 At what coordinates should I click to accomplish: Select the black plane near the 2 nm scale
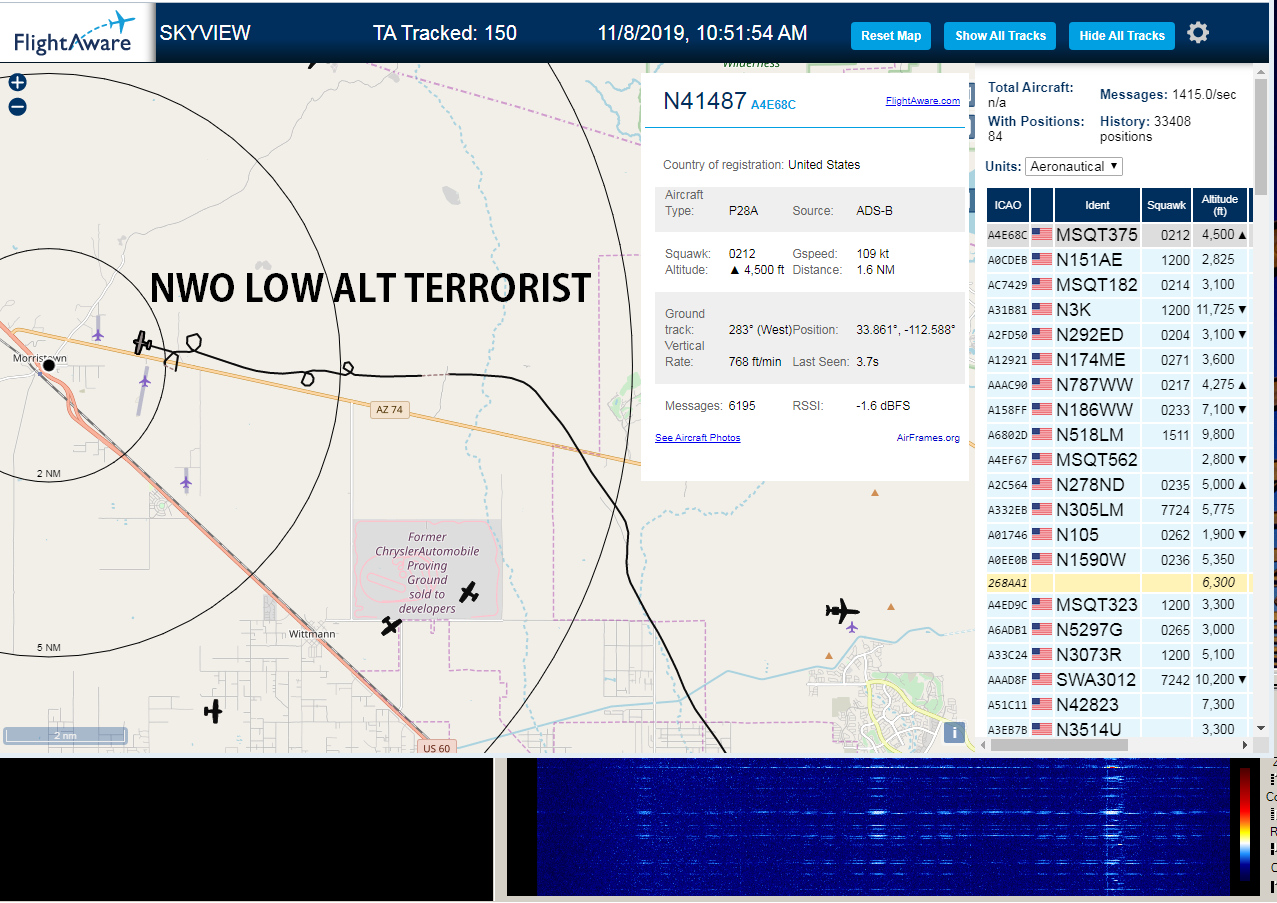pyautogui.click(x=213, y=711)
